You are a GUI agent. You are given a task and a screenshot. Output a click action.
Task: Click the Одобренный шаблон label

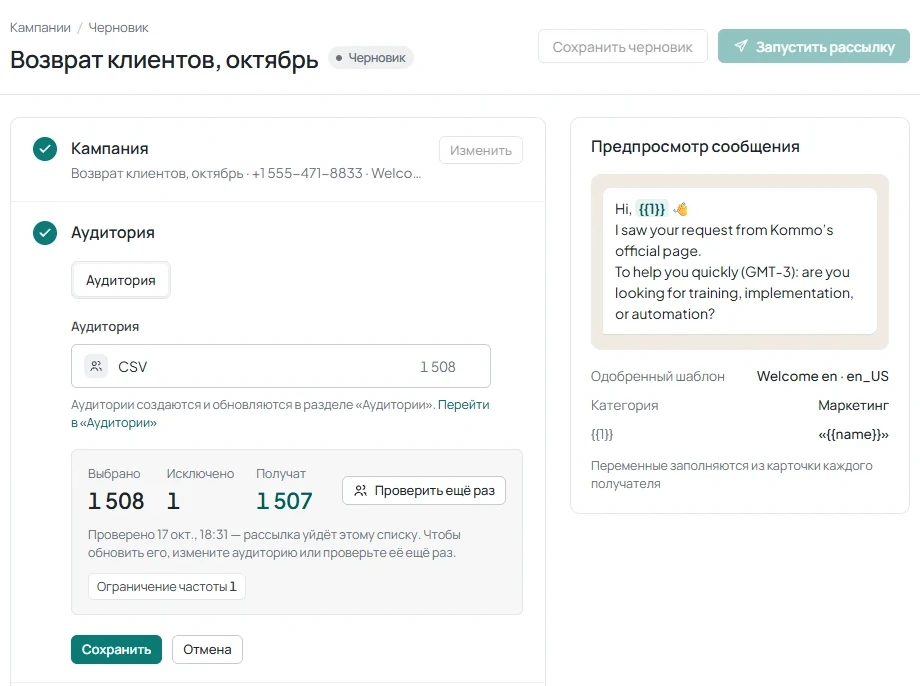click(658, 376)
